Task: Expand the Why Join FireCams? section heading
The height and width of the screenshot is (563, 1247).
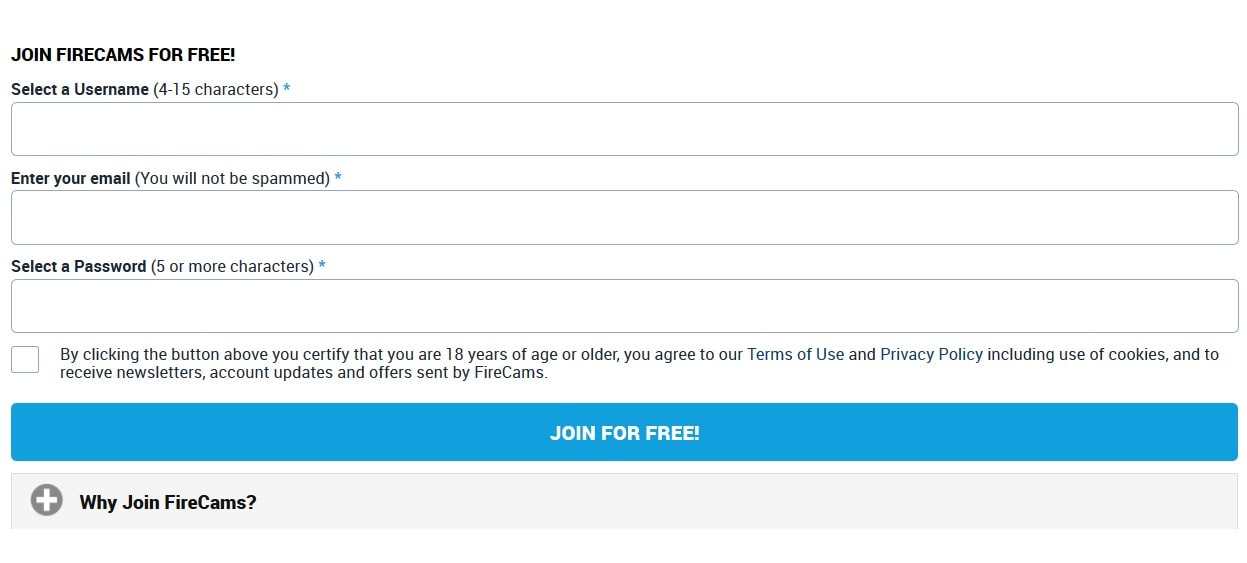Action: pos(168,502)
